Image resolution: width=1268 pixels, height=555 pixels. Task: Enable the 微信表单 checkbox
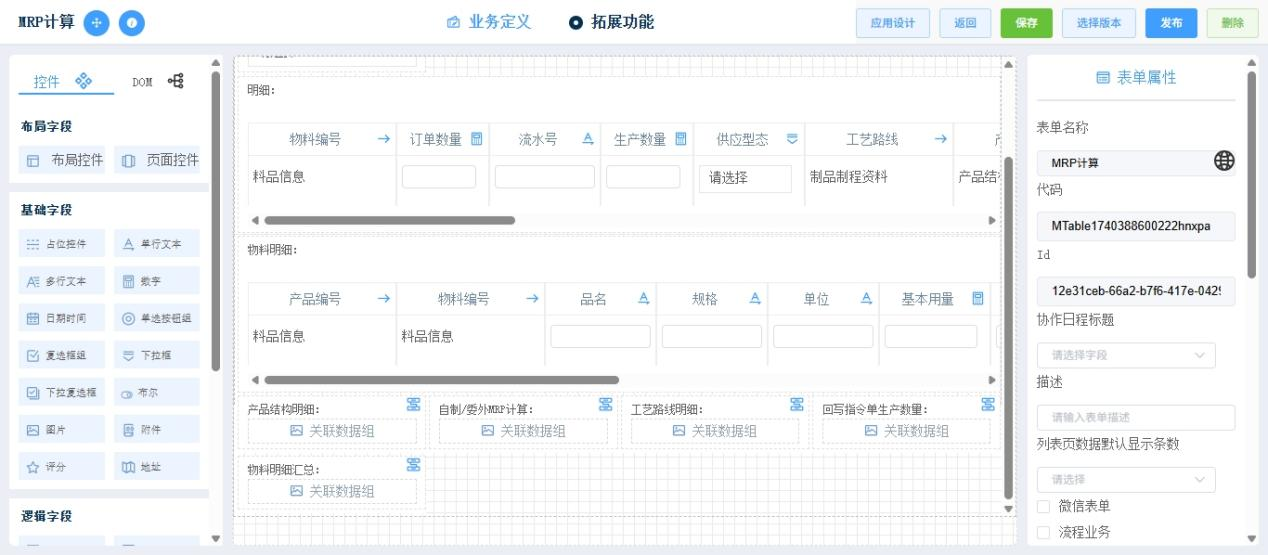click(1044, 506)
